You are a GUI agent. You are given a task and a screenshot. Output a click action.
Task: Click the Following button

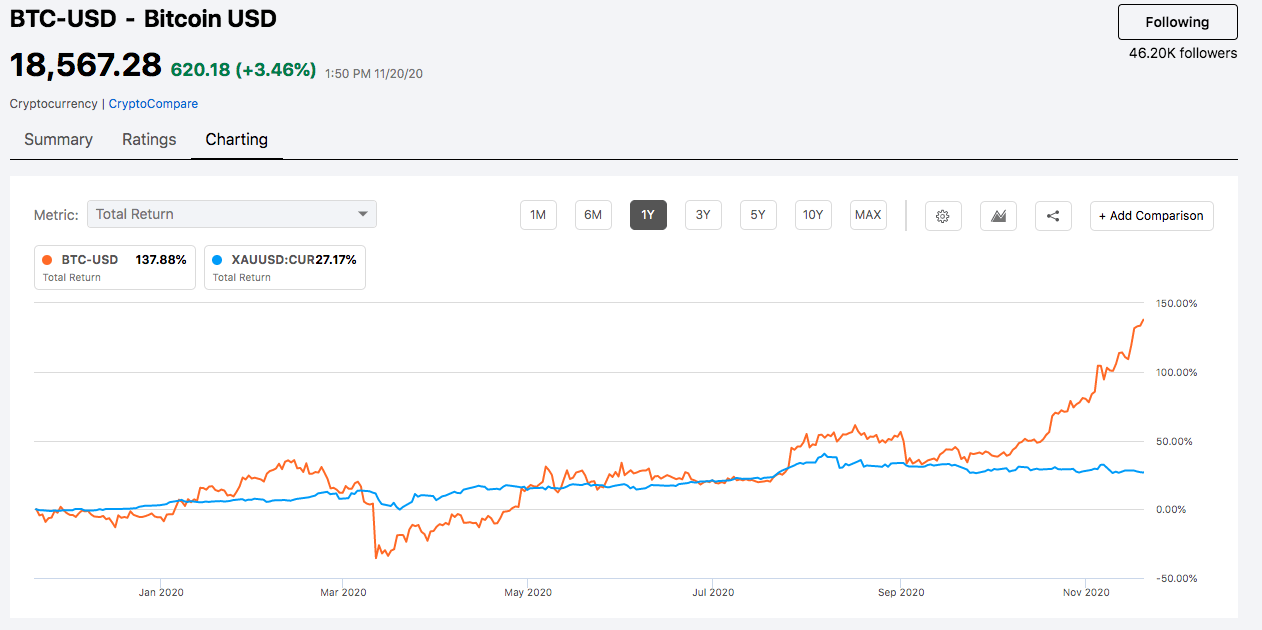[x=1177, y=22]
